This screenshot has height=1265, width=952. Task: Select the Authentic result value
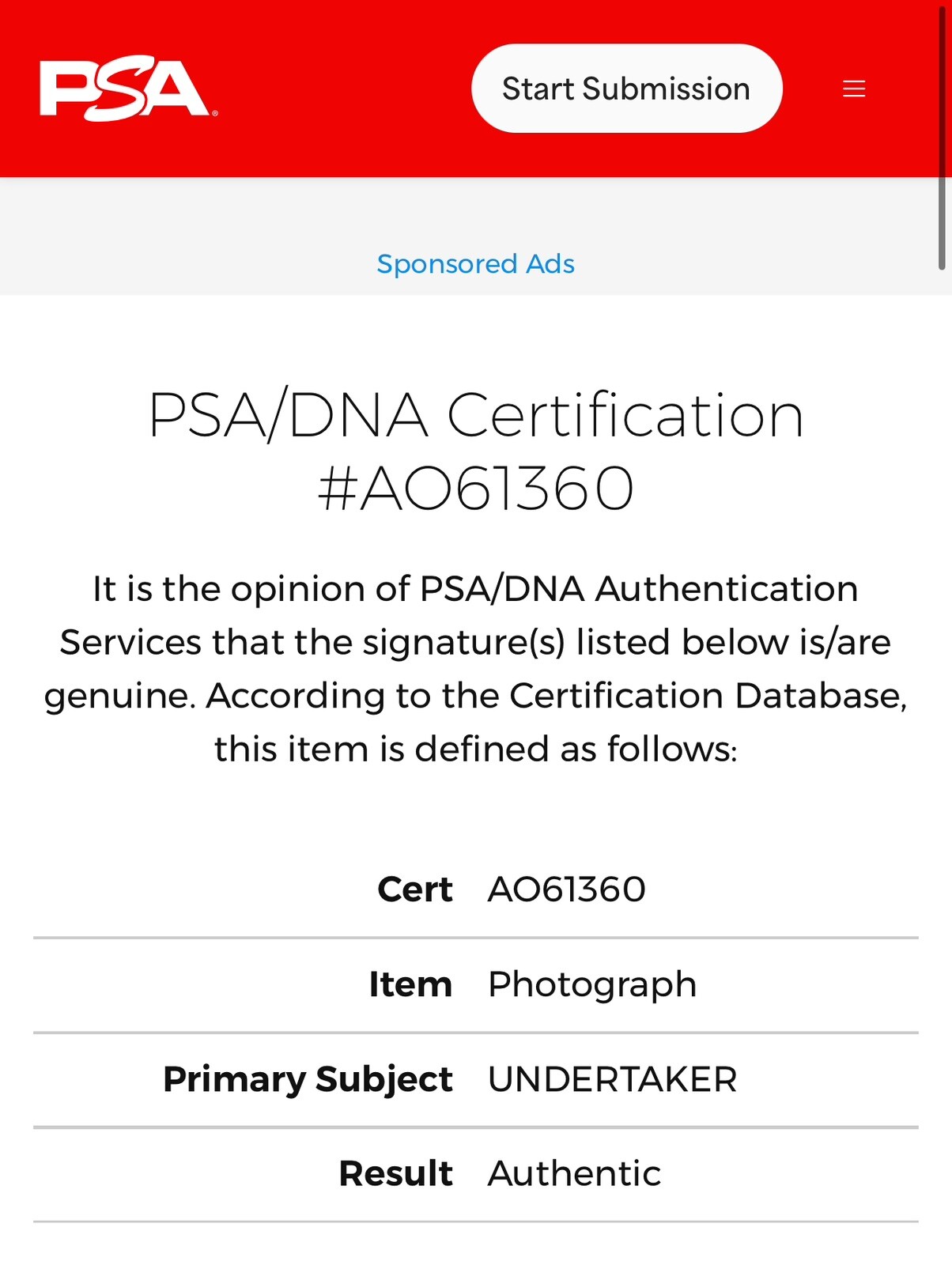click(575, 1173)
